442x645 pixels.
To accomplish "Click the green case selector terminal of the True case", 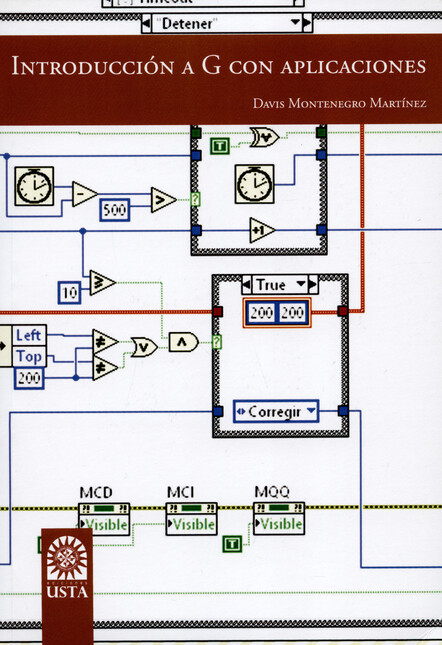I will pos(217,342).
